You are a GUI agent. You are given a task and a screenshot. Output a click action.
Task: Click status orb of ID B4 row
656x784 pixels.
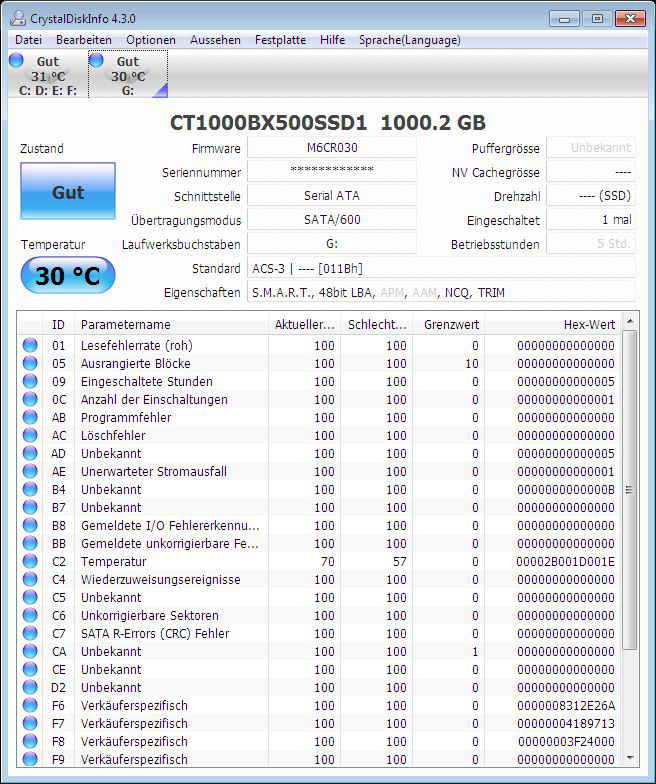30,489
